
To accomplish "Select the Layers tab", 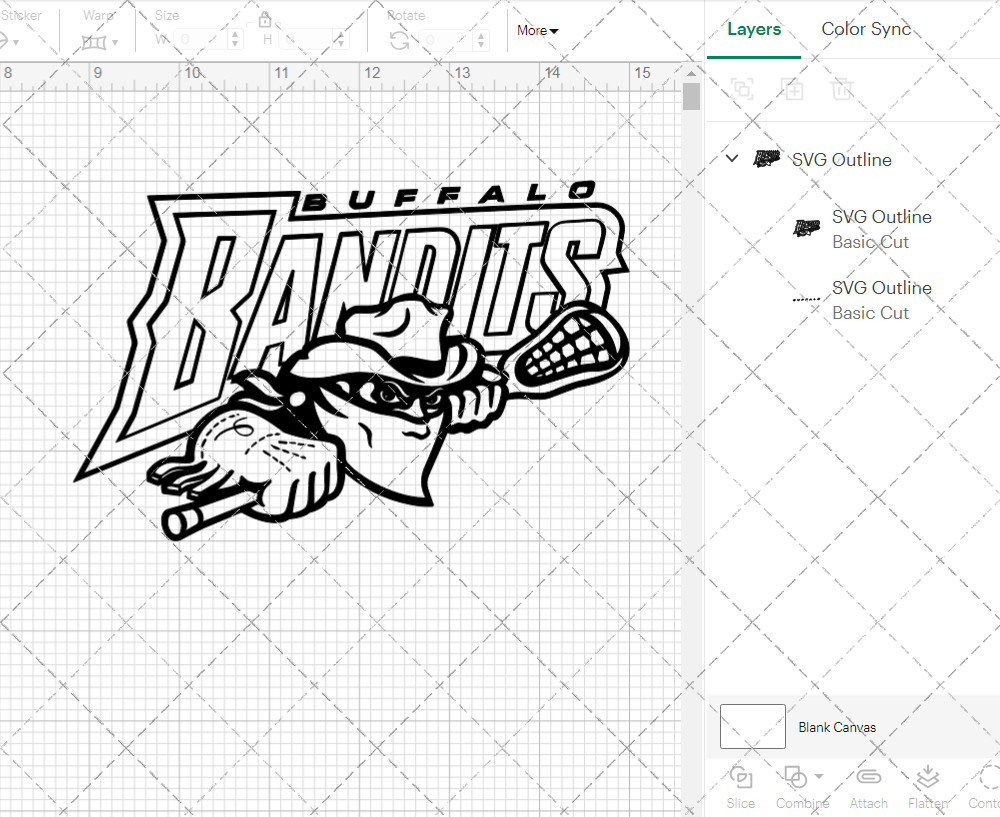I will pyautogui.click(x=754, y=29).
